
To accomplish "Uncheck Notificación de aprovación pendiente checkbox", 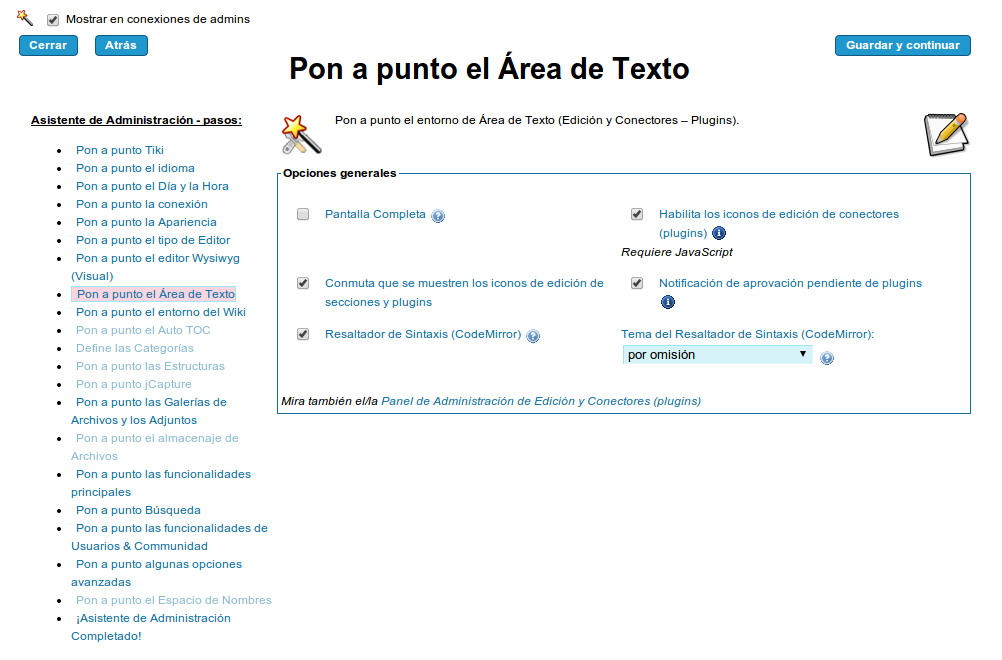I will pyautogui.click(x=637, y=283).
